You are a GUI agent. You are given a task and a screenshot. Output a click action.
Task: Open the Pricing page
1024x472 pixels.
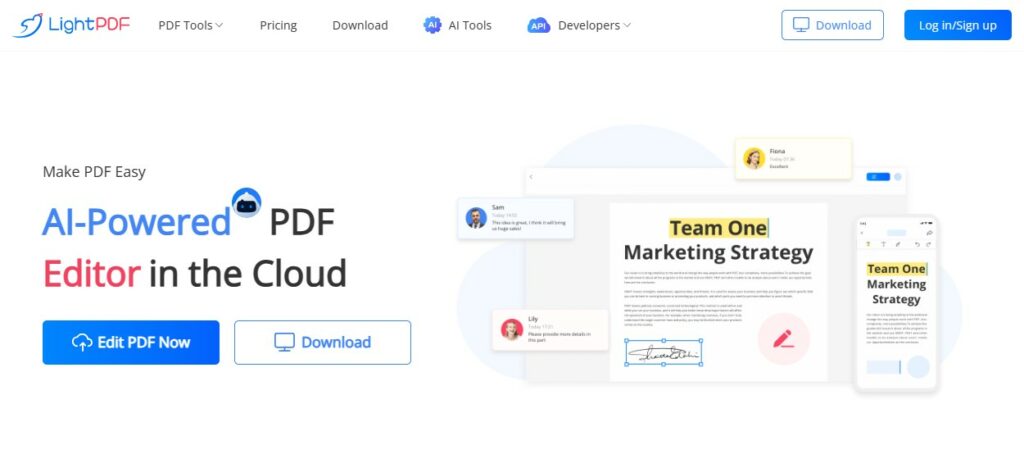[278, 25]
